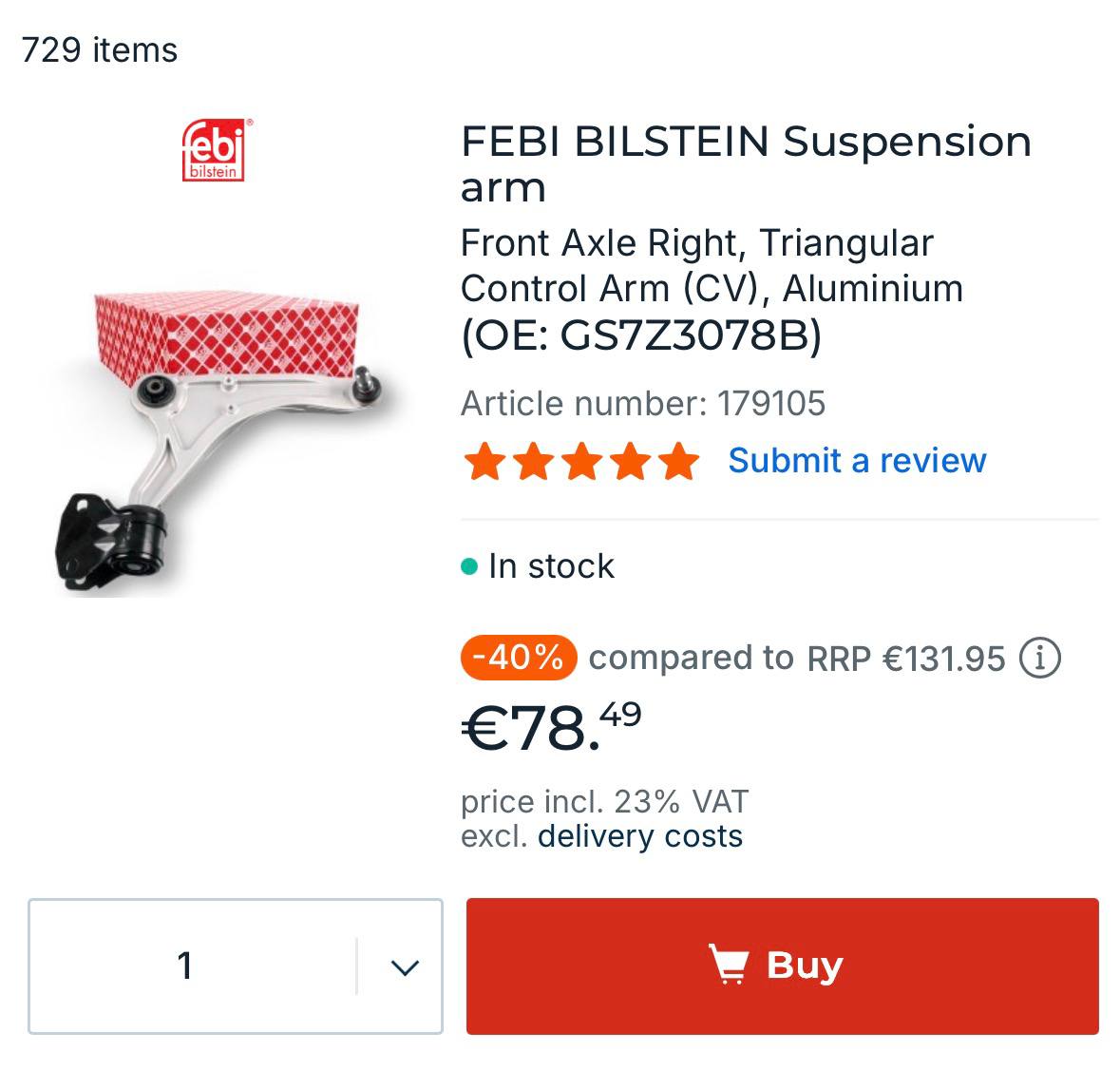
Task: Expand the quantity dropdown chevron
Action: pos(405,967)
